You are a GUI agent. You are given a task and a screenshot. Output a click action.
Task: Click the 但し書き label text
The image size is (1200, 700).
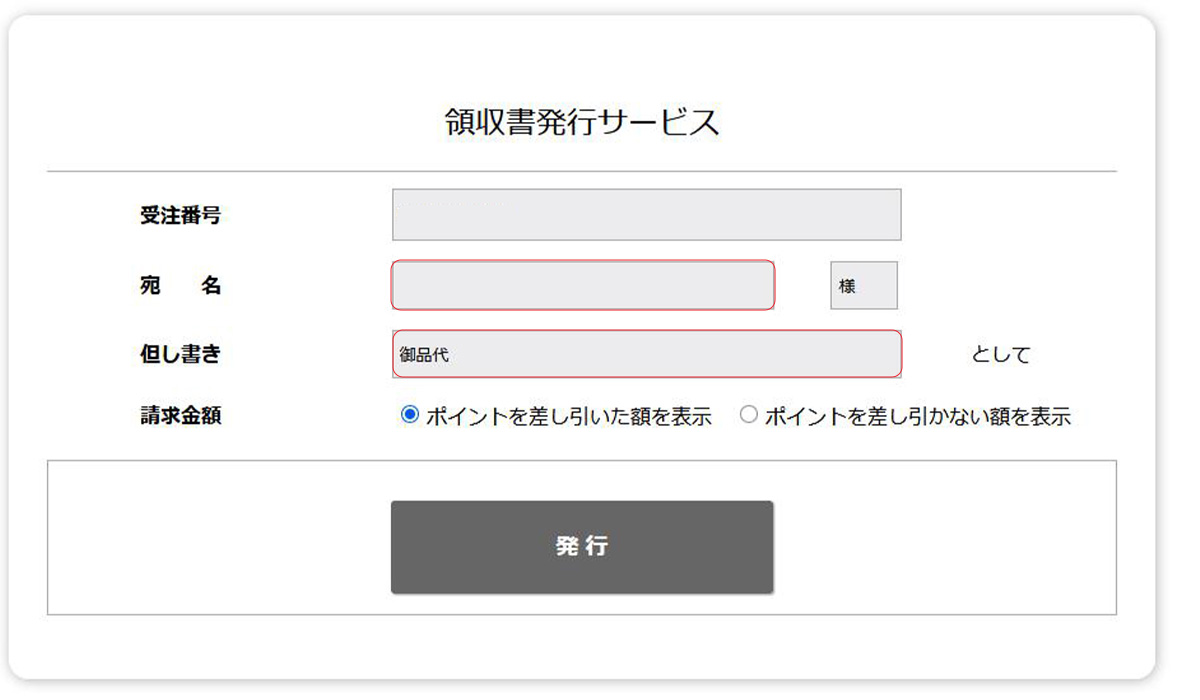click(x=180, y=354)
